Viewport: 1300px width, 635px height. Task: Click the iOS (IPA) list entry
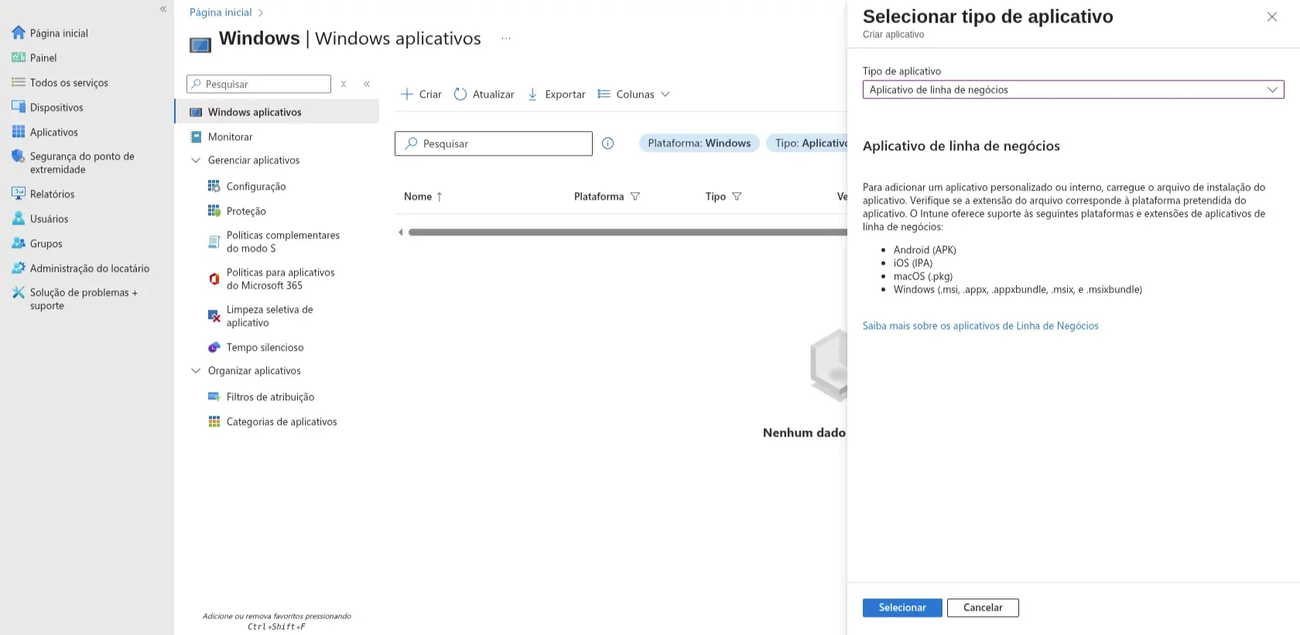[913, 263]
